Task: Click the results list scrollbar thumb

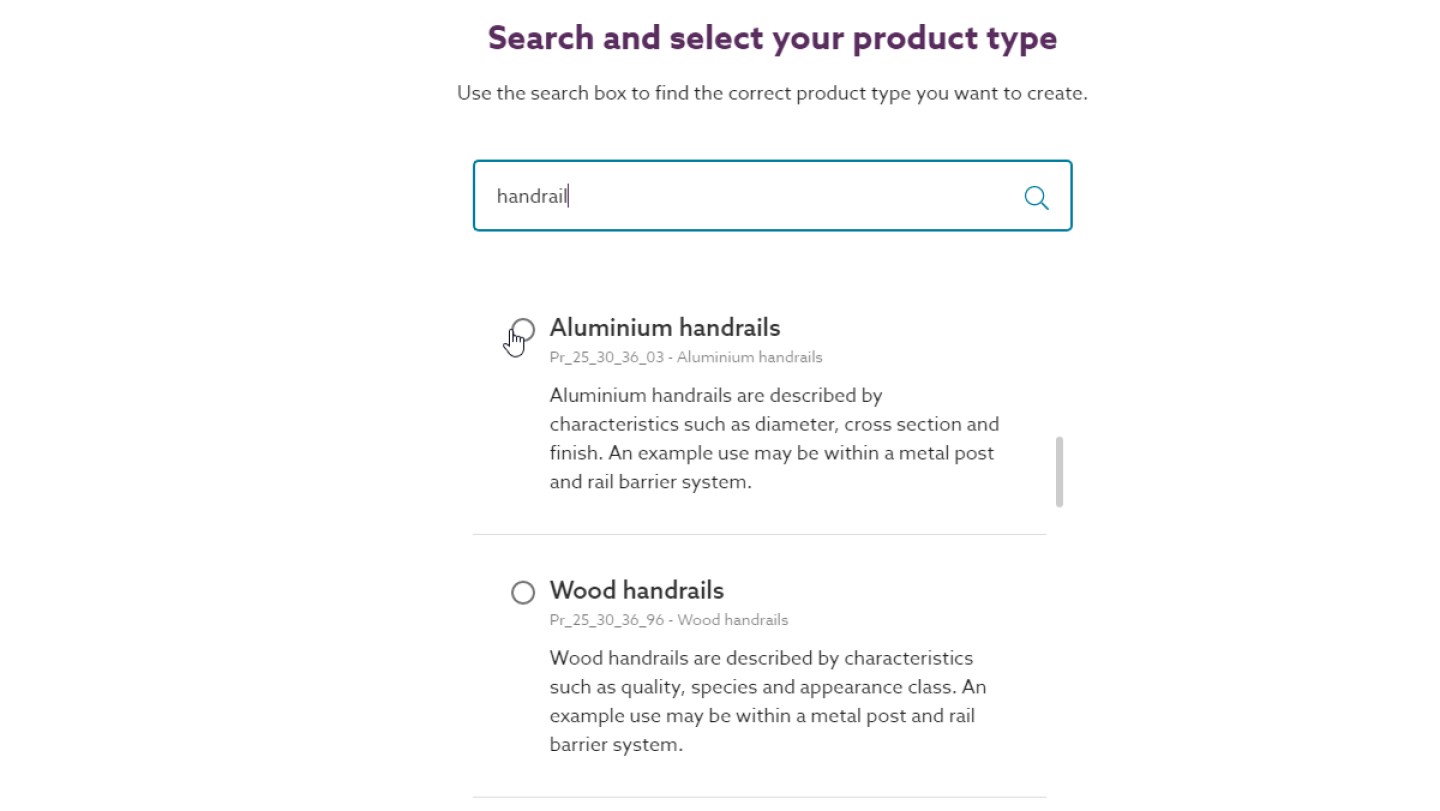Action: [x=1059, y=471]
